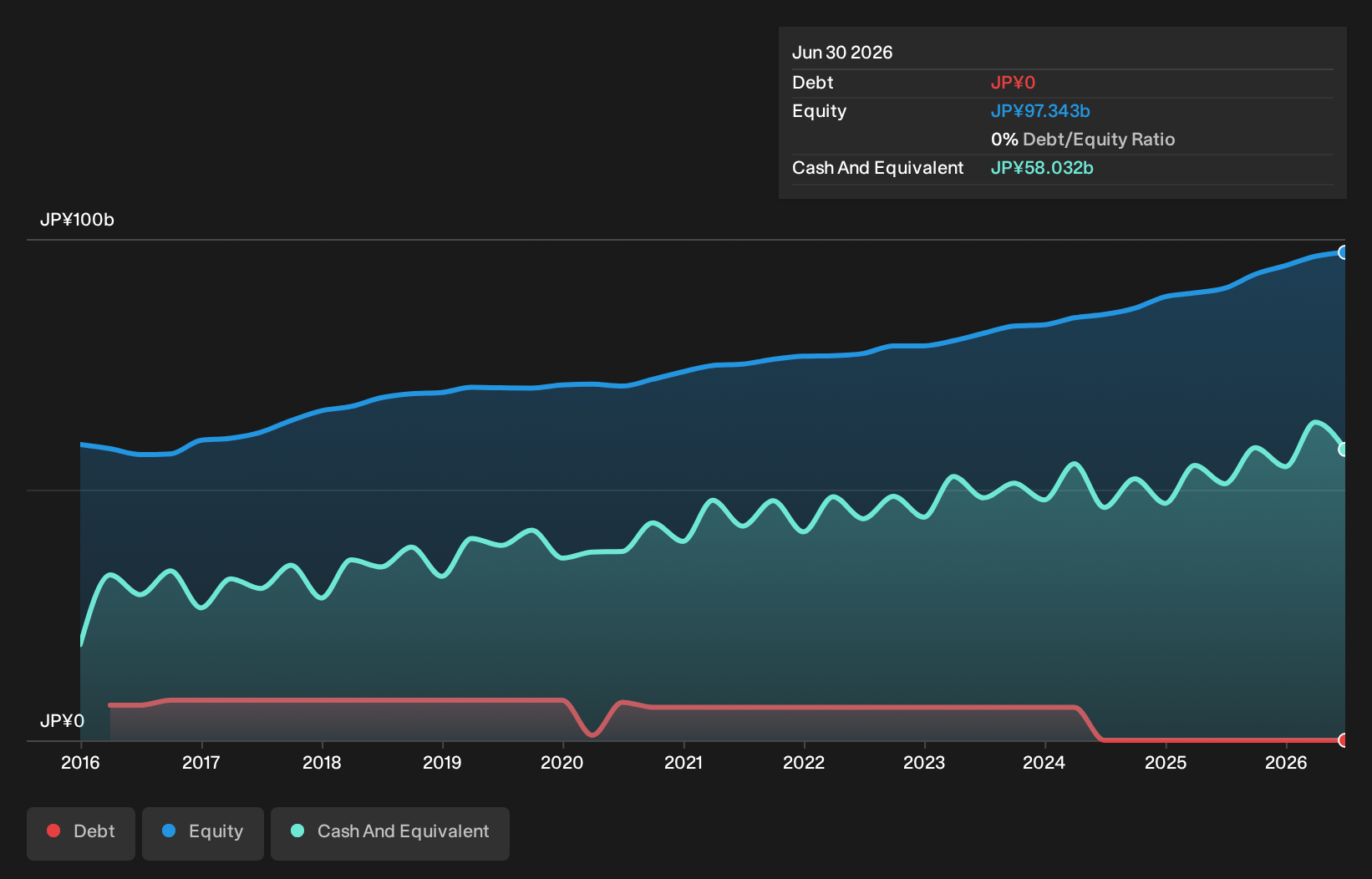Screen dimensions: 1372x879
Task: Click the Debt row label in tooltip
Action: tap(813, 83)
